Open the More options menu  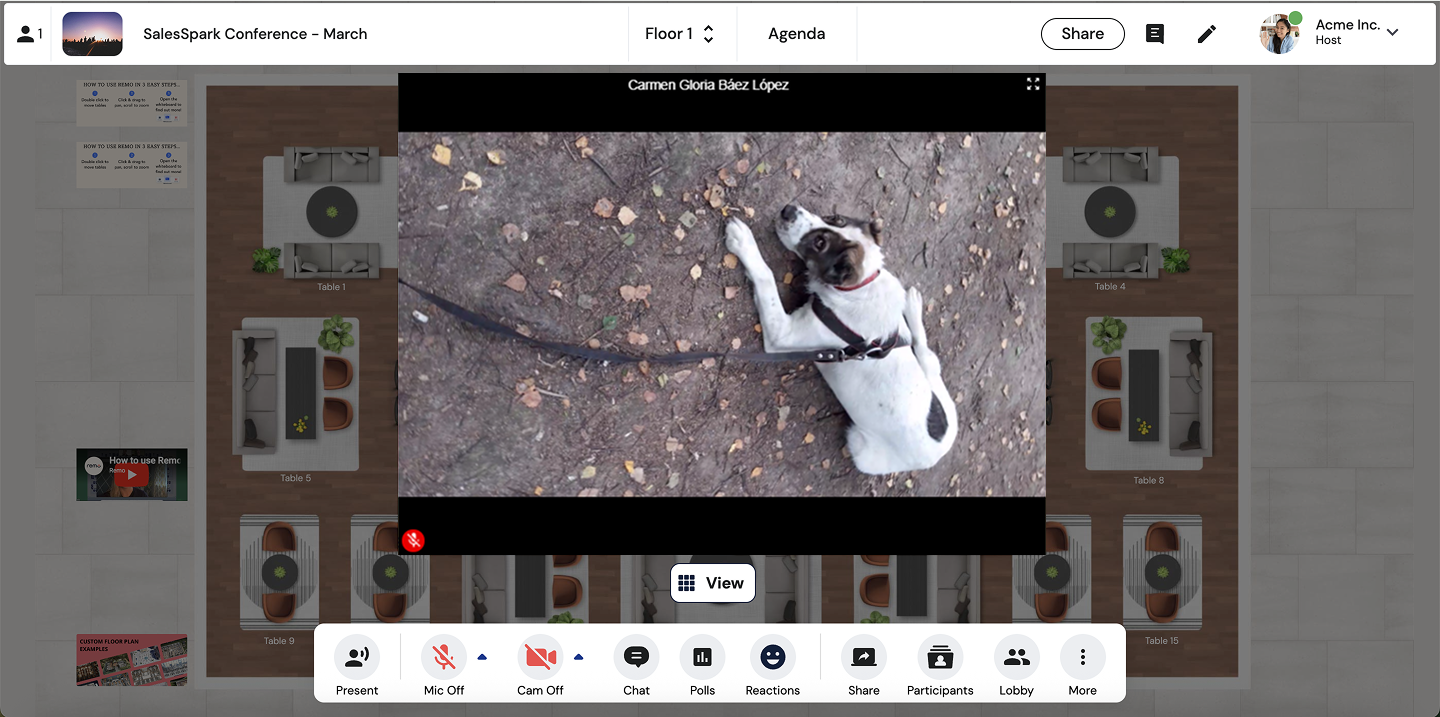1082,658
